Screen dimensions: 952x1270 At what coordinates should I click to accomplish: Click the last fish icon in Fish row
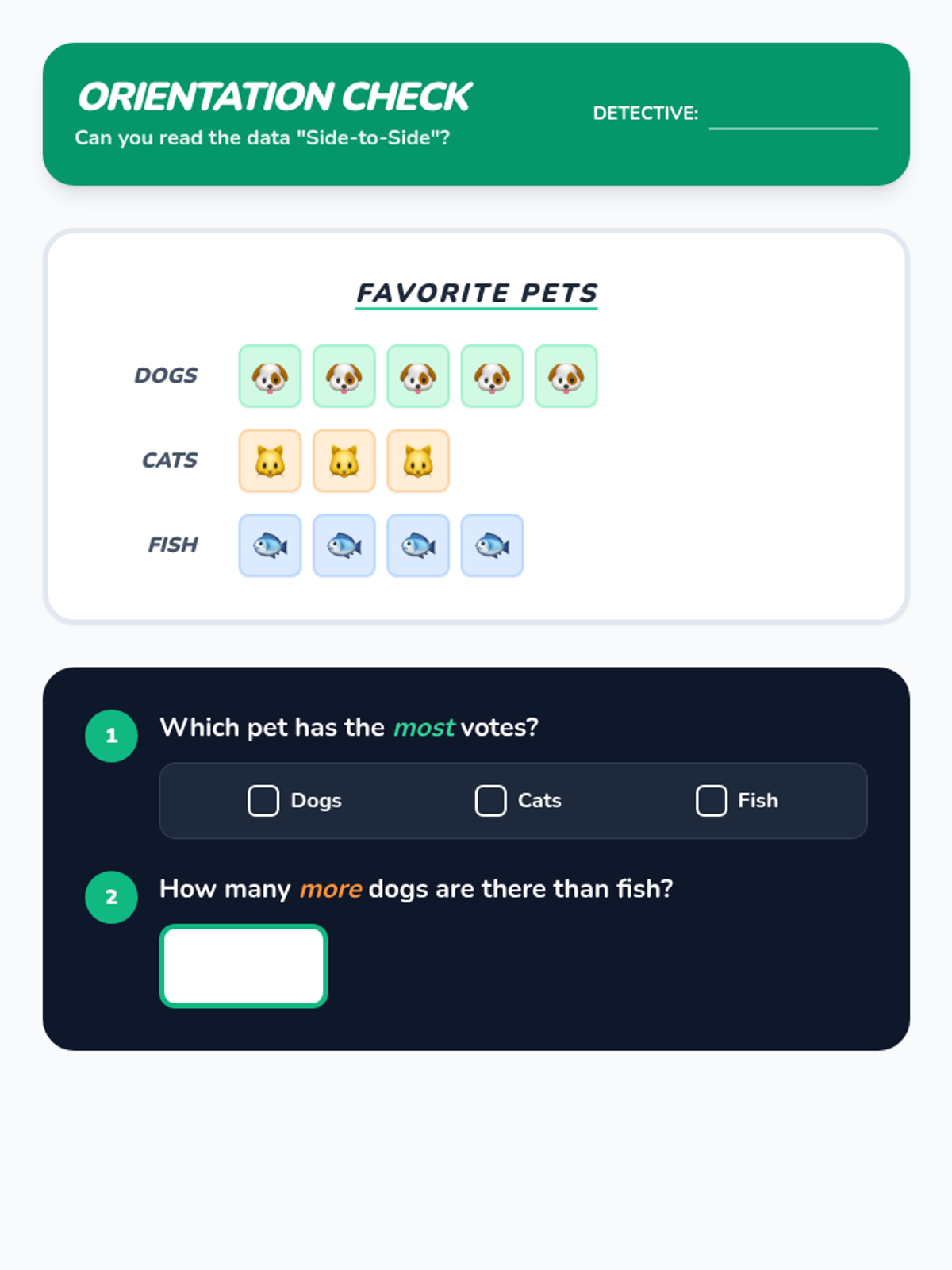pos(492,545)
